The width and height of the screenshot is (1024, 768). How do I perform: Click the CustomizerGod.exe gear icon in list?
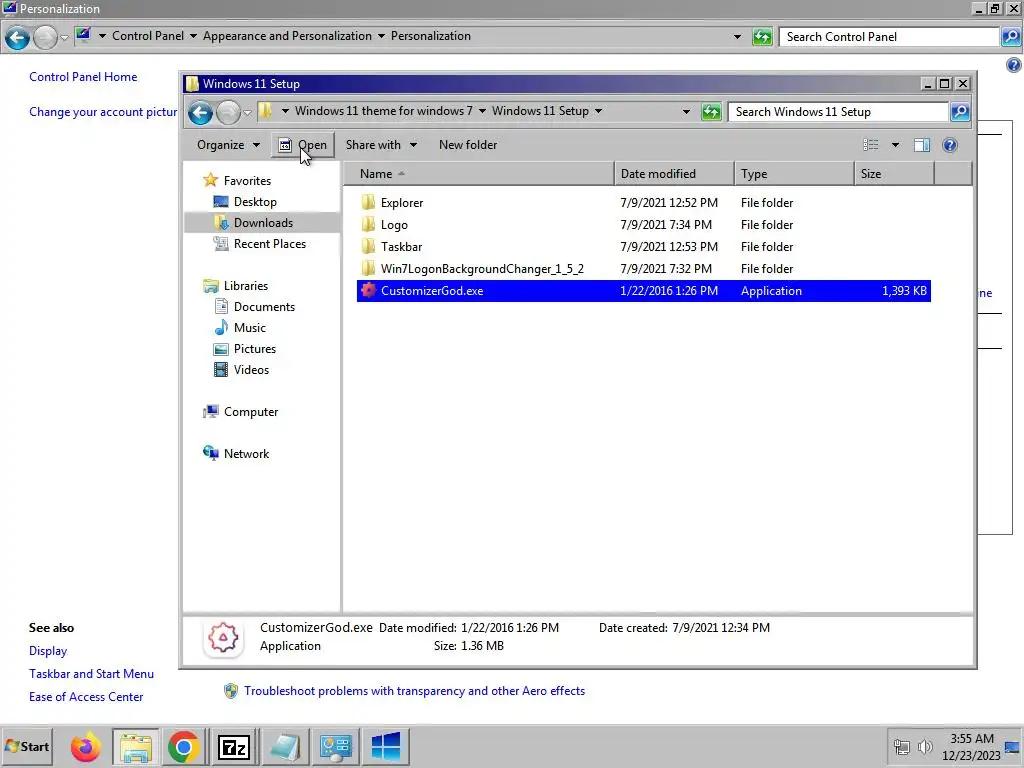click(368, 291)
